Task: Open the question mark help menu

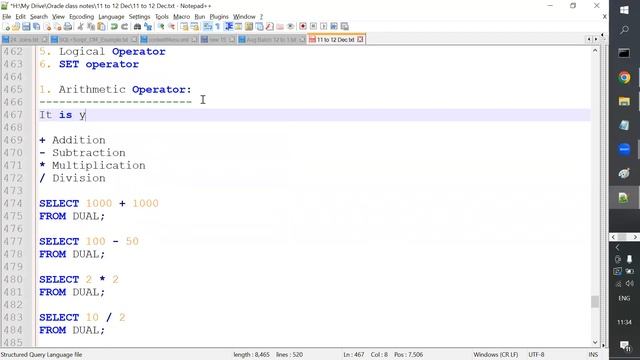Action: pos(261,17)
